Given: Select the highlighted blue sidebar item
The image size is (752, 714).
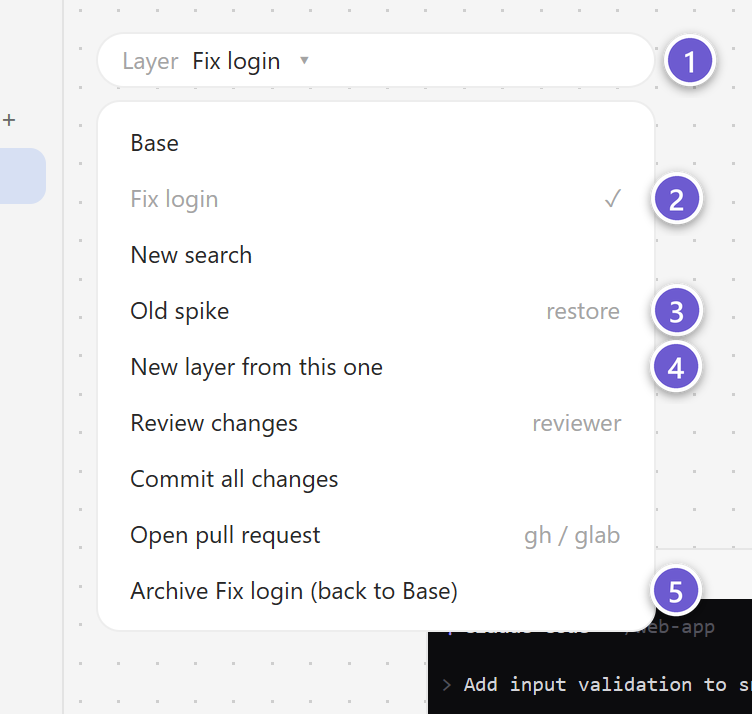Looking at the screenshot, I should pos(23,176).
